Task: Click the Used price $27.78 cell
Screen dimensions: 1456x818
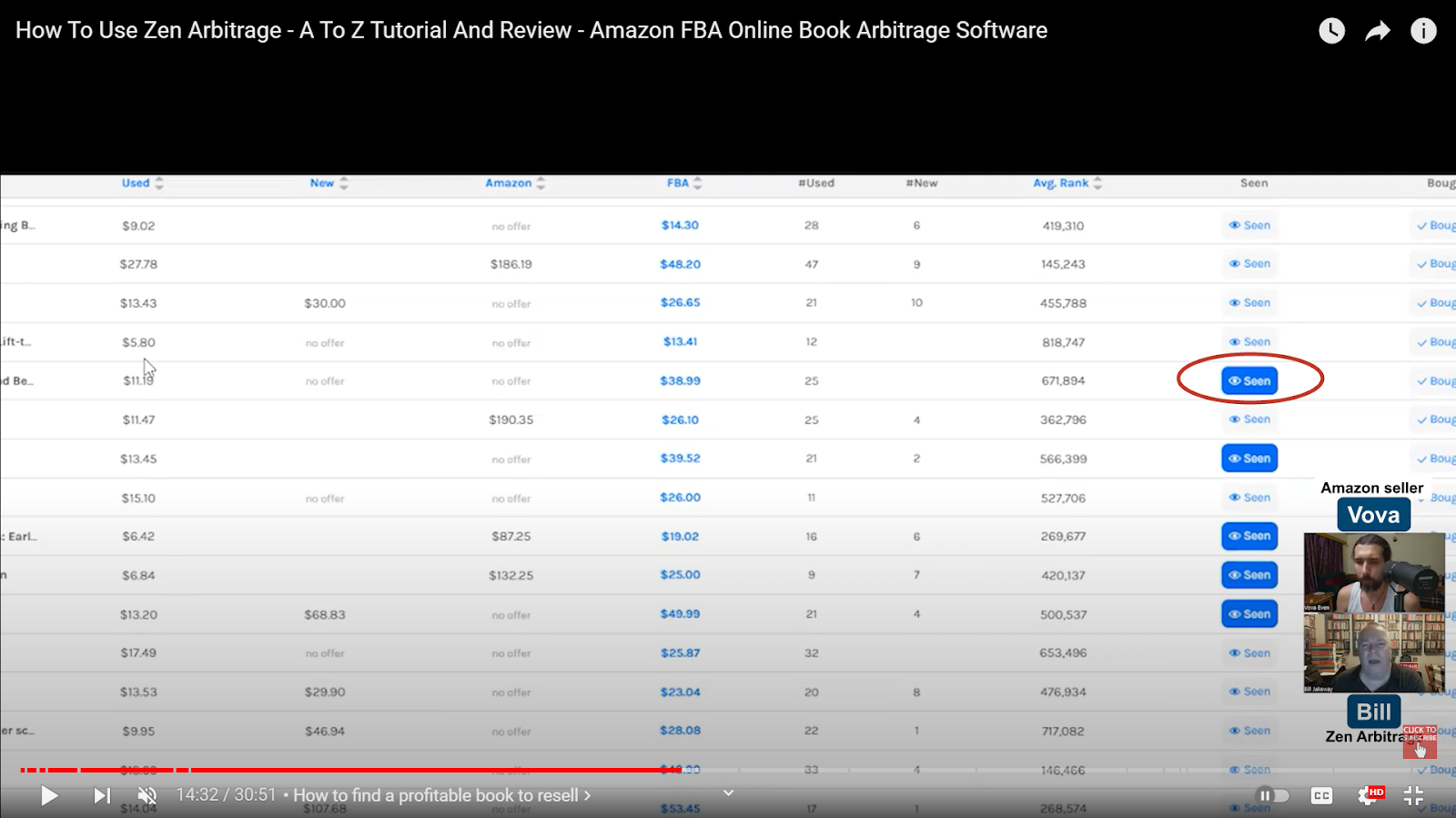Action: point(138,264)
